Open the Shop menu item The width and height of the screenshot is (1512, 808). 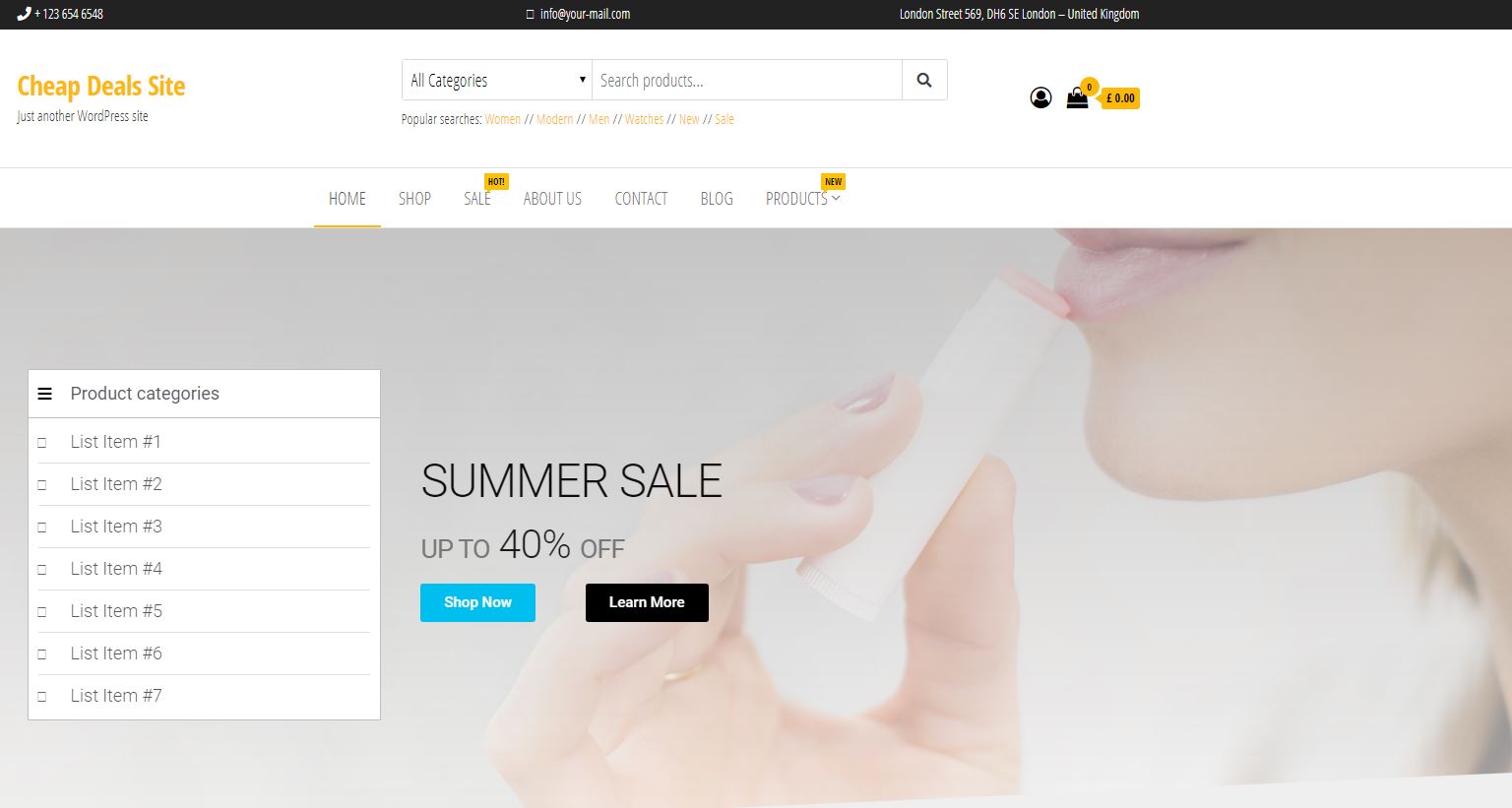point(414,199)
